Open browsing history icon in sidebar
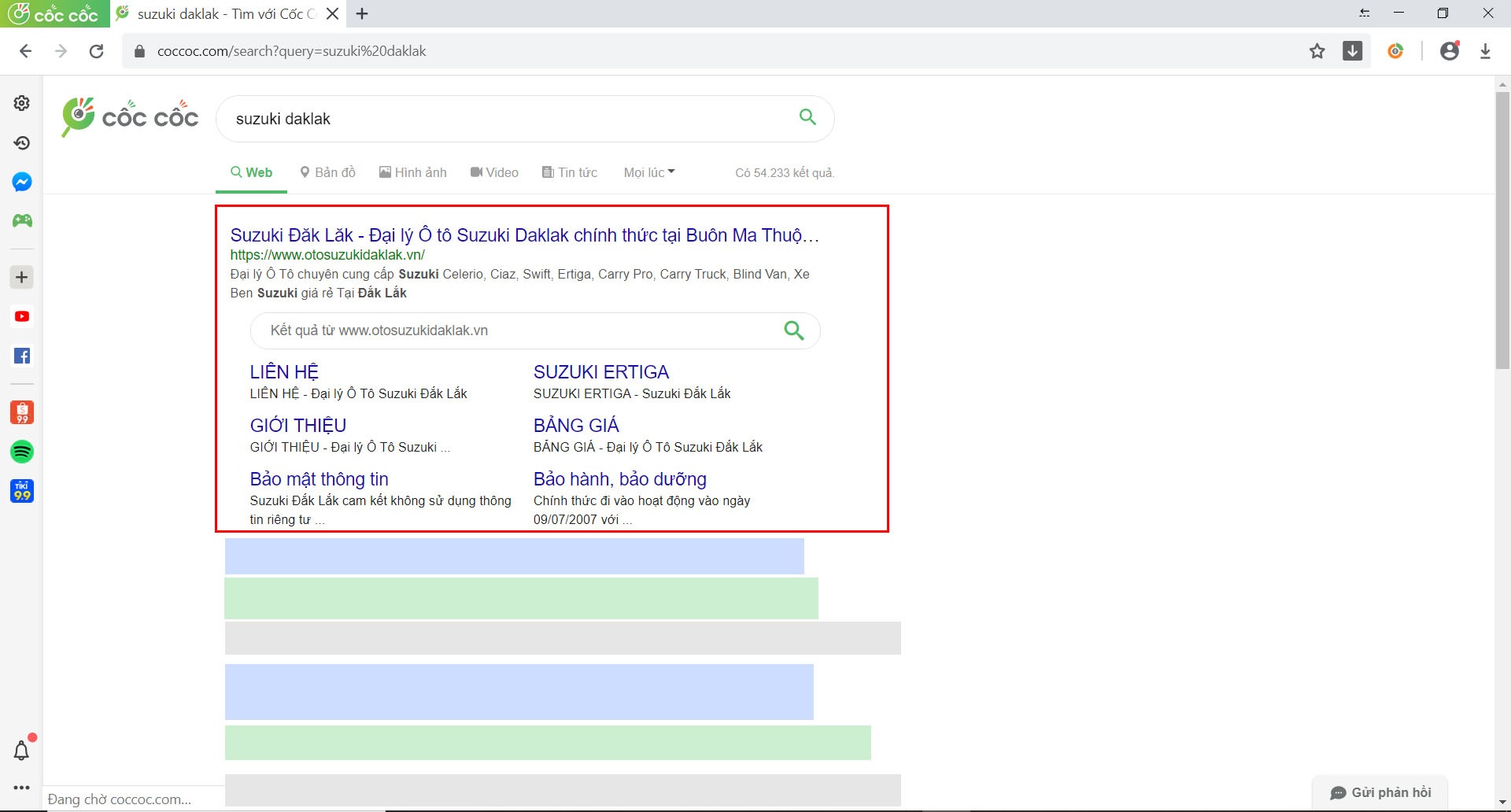 click(22, 142)
